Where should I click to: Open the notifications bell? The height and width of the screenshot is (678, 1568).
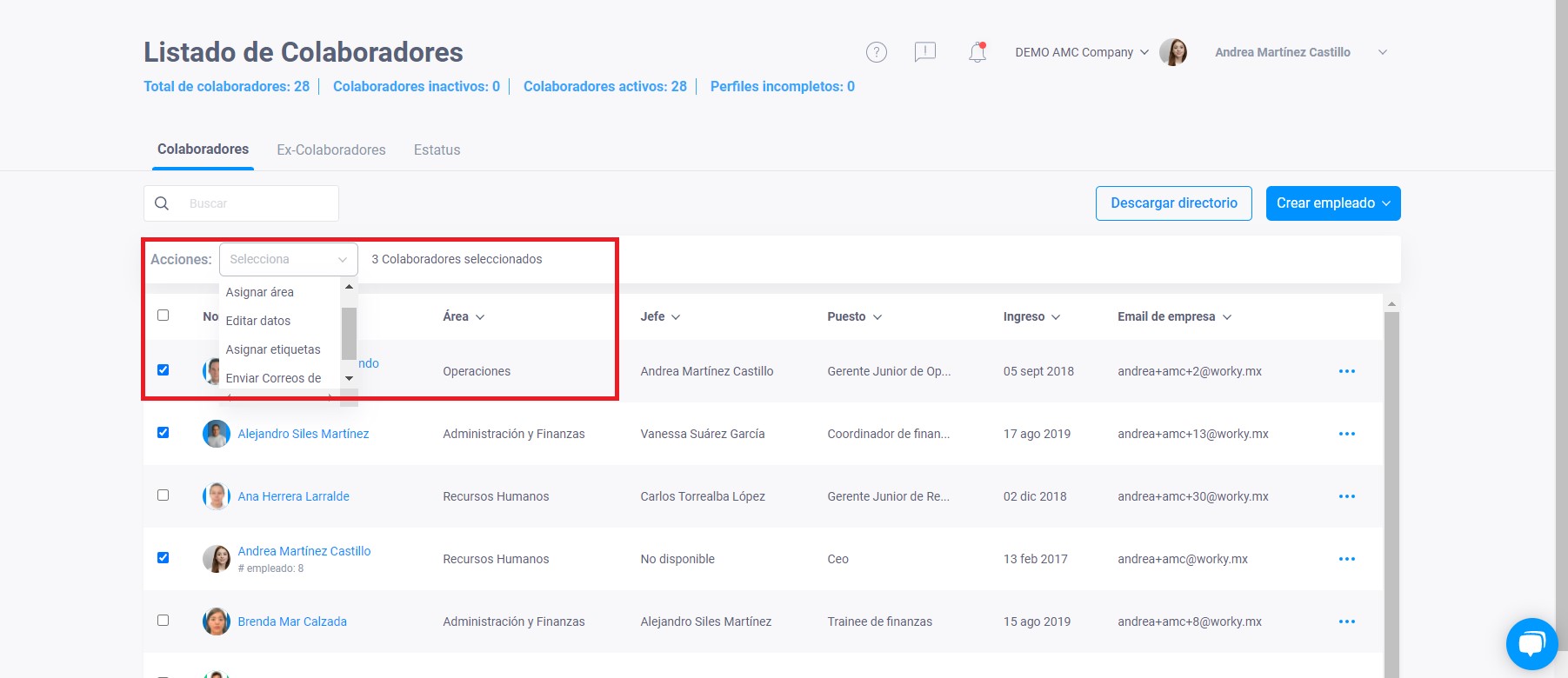tap(977, 52)
